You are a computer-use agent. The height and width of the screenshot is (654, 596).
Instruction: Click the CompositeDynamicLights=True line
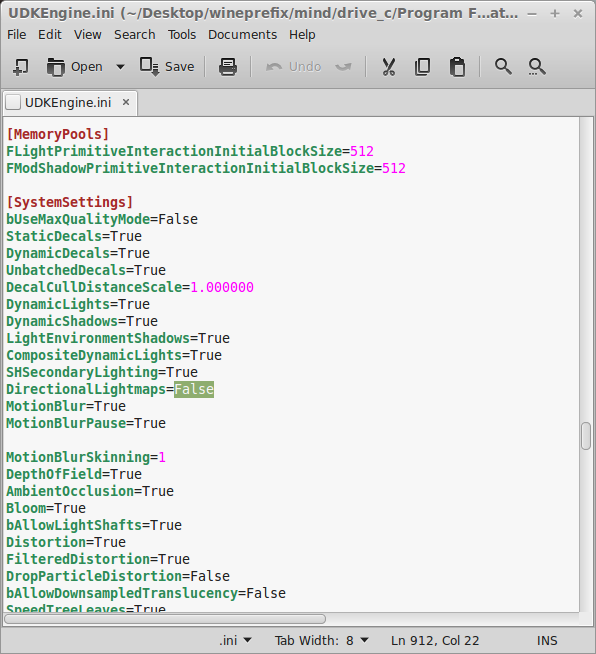click(x=114, y=355)
